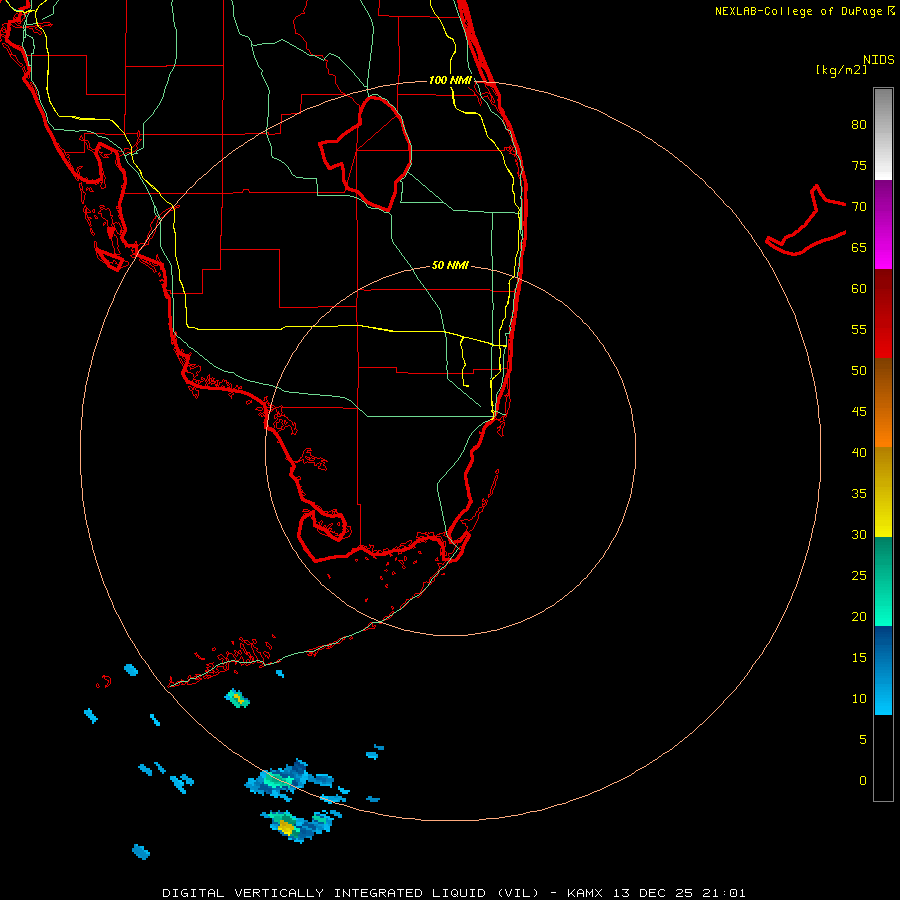The image size is (900, 900).
Task: Pick the brown-orange segment of VIL scale
Action: tap(883, 402)
